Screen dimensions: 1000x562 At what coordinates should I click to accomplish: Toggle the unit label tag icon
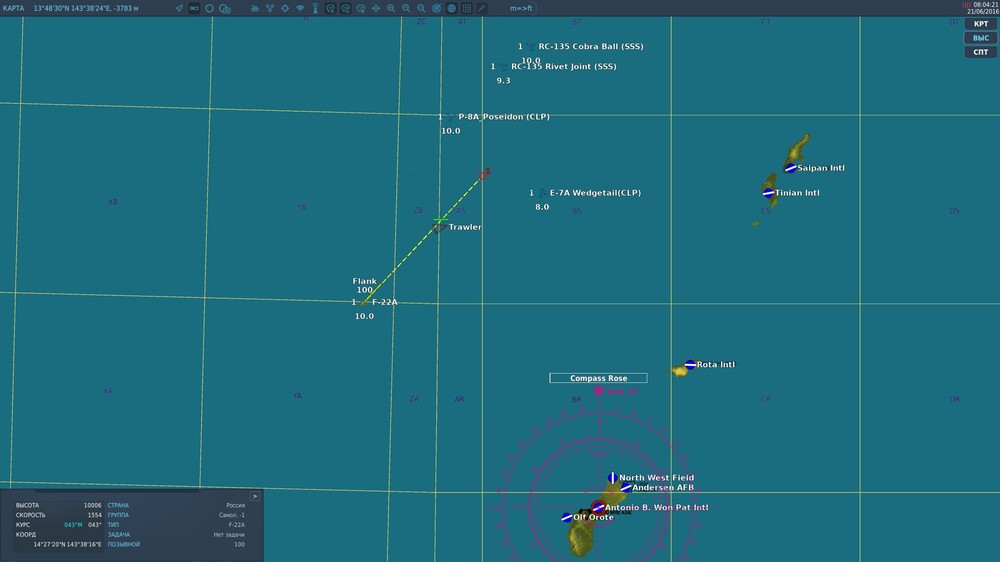tap(194, 8)
